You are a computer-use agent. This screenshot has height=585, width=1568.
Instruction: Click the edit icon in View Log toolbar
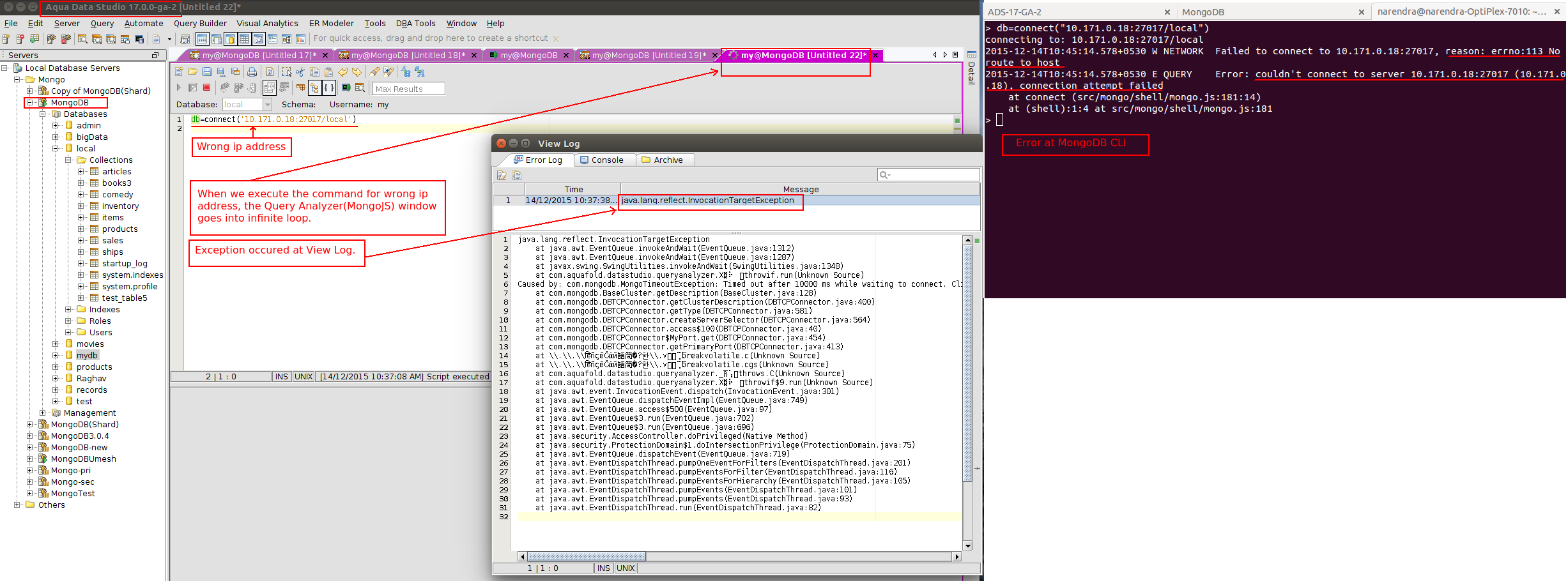coord(502,175)
